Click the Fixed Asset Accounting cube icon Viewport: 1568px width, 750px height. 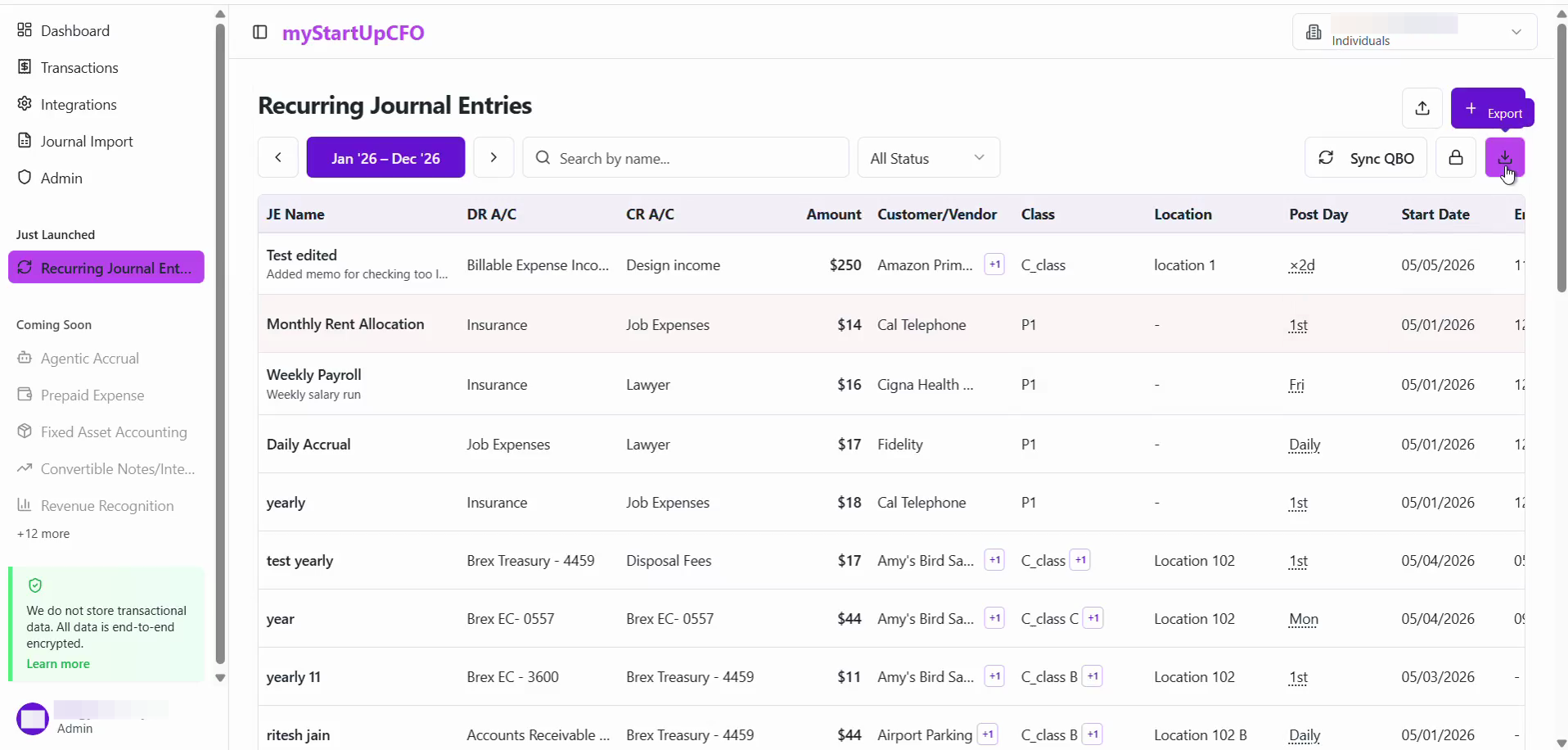coord(25,431)
